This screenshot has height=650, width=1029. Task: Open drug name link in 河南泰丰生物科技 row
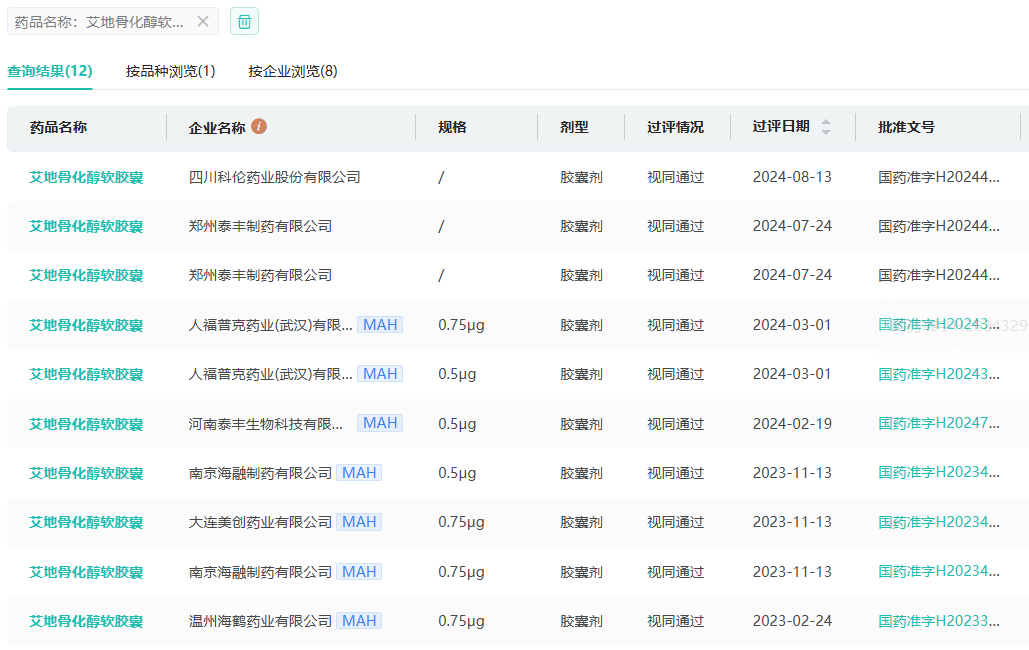pos(86,424)
